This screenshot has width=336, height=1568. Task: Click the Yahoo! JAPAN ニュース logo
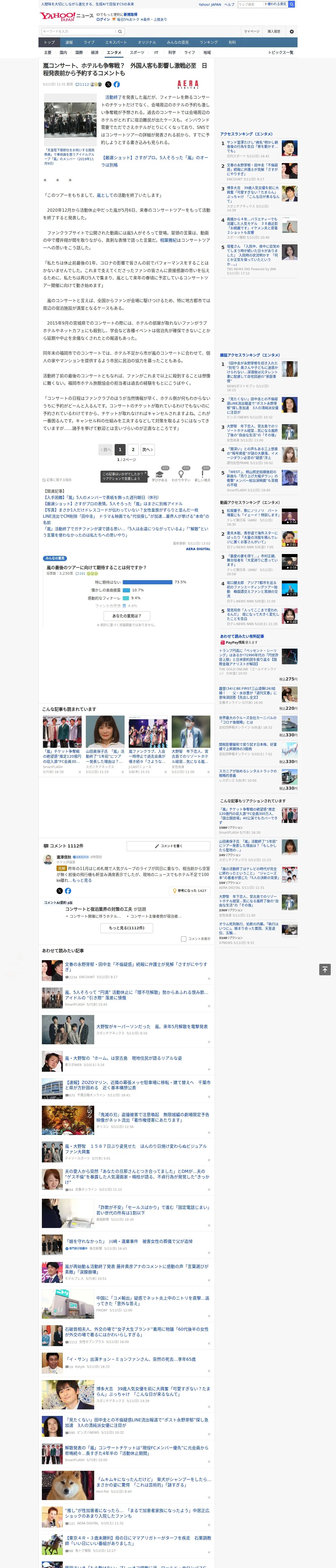[x=66, y=16]
